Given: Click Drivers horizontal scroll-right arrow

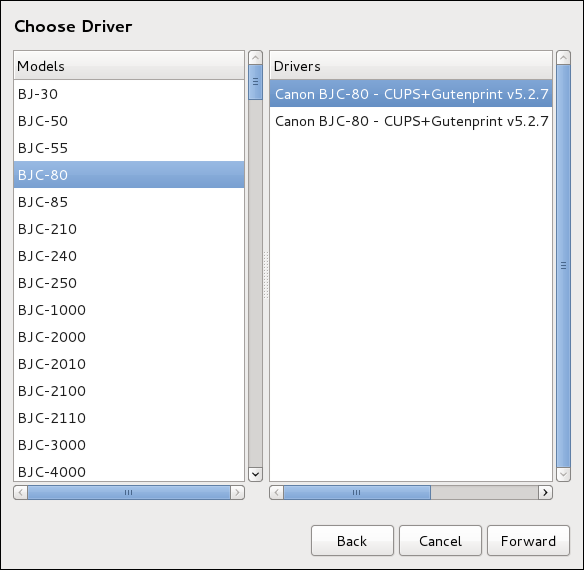Looking at the screenshot, I should (x=545, y=493).
